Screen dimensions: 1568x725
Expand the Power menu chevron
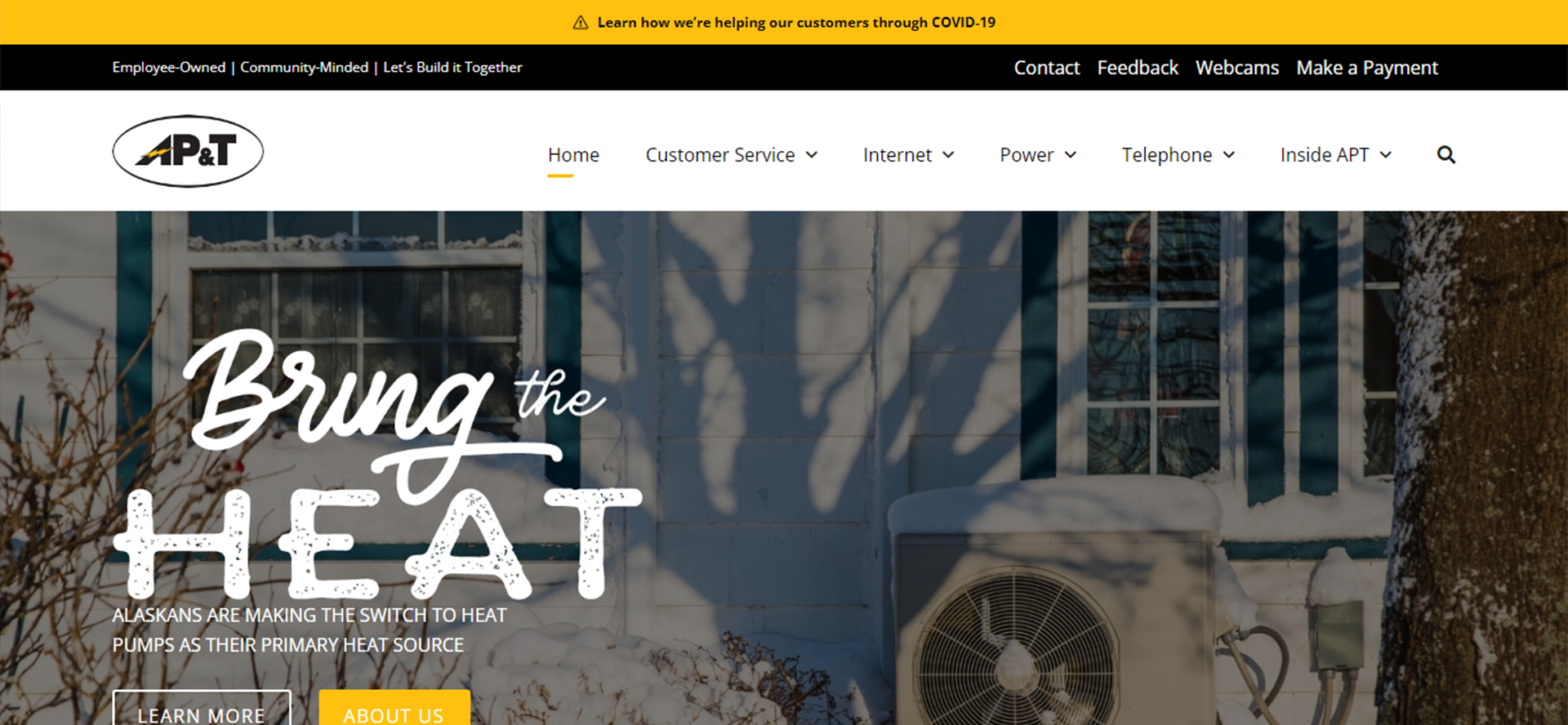coord(1071,155)
